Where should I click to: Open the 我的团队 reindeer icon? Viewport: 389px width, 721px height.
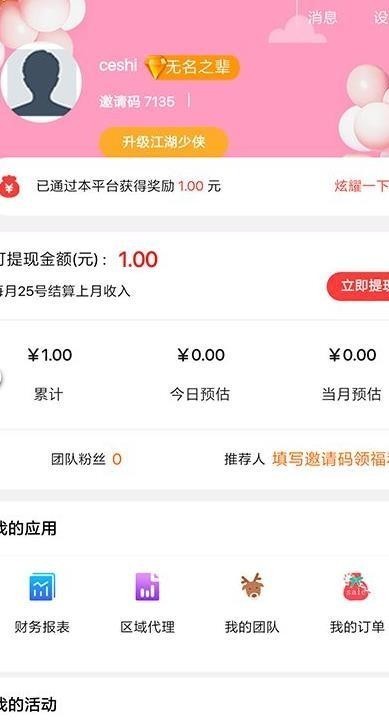point(252,585)
